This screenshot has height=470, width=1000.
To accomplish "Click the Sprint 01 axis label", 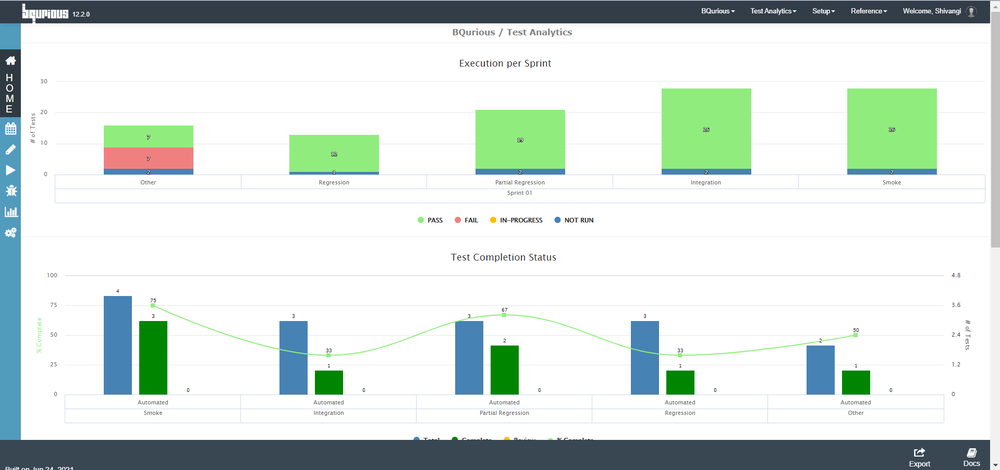I will tap(520, 192).
